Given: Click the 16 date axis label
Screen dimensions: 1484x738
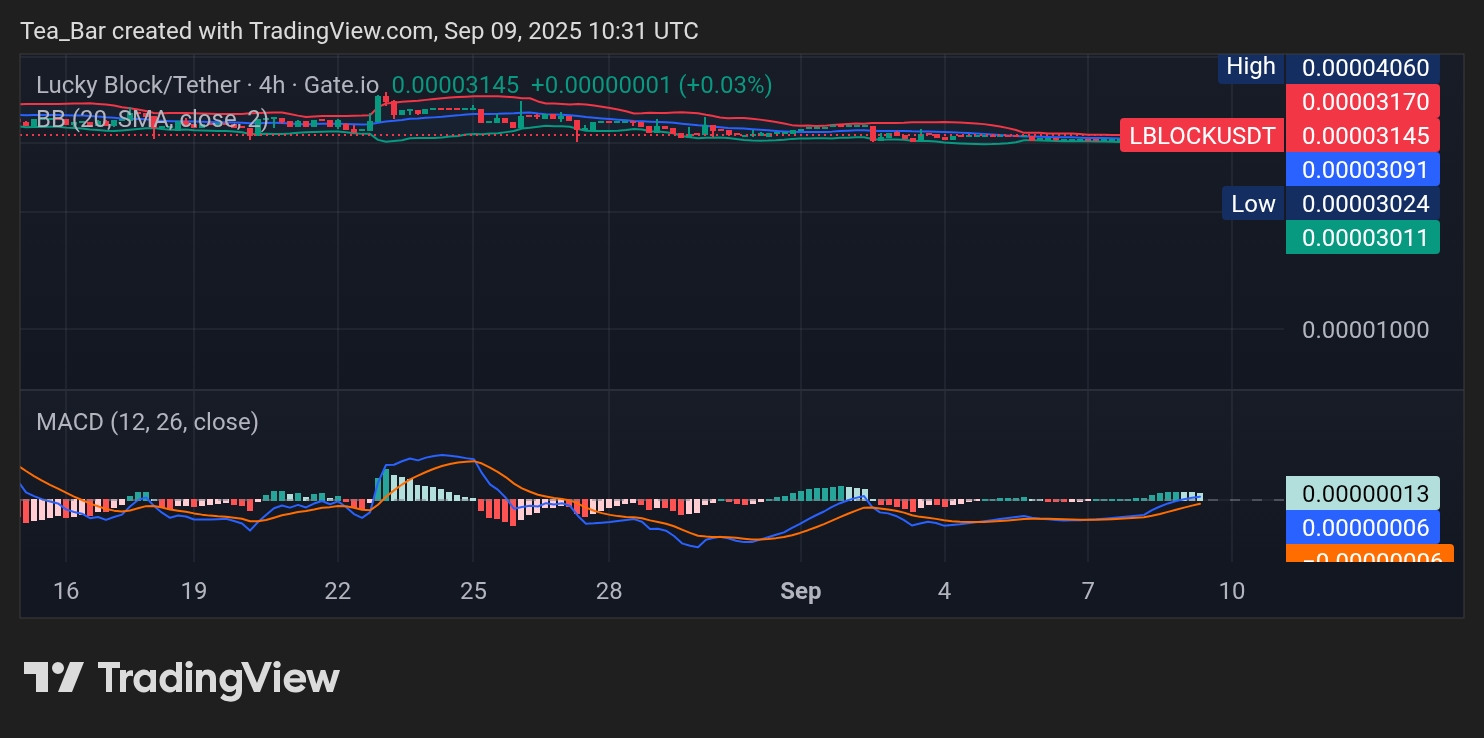Looking at the screenshot, I should click(x=65, y=591).
